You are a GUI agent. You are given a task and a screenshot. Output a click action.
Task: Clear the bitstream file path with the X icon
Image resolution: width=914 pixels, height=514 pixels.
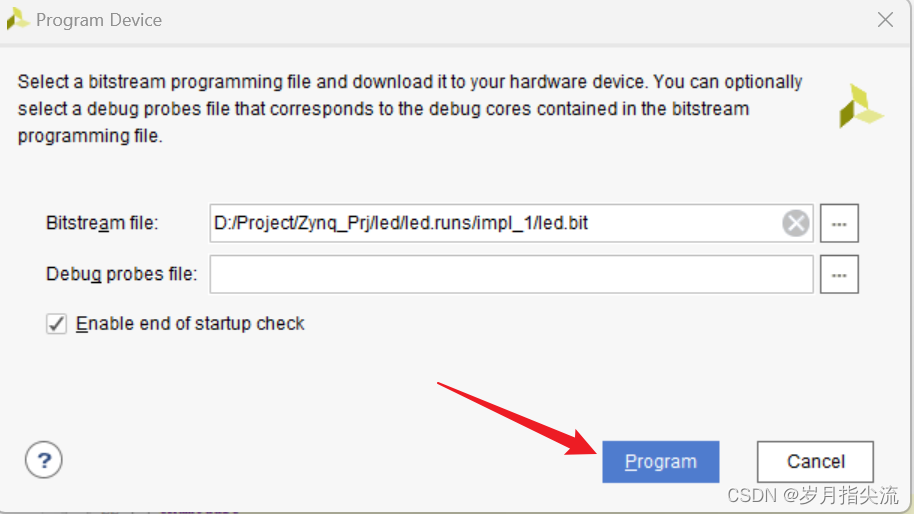coord(796,223)
